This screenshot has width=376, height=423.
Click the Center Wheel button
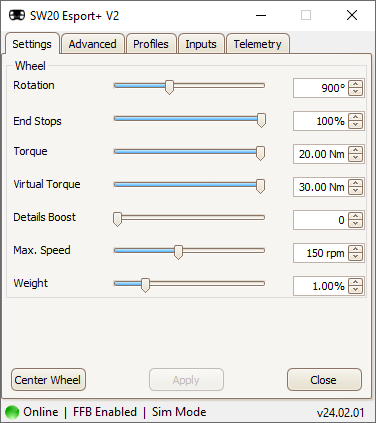point(48,380)
